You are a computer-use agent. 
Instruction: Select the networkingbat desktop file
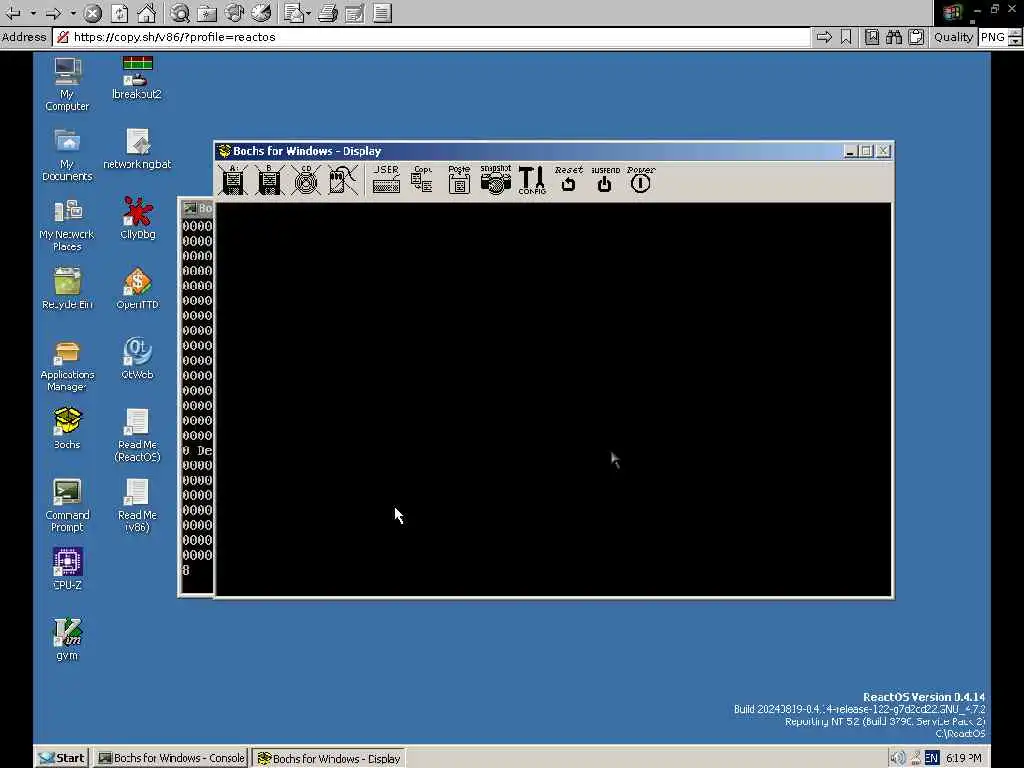coord(137,149)
